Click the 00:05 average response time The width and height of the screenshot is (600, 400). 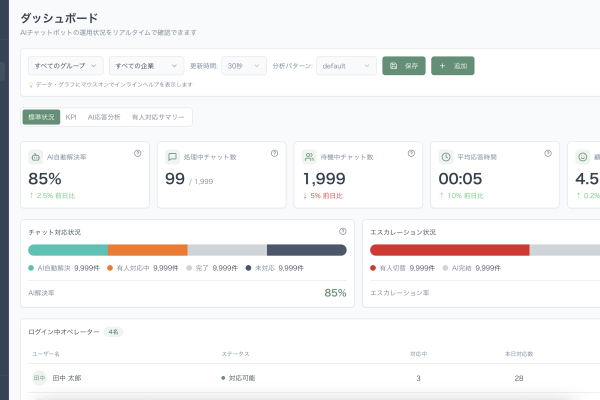pos(460,179)
